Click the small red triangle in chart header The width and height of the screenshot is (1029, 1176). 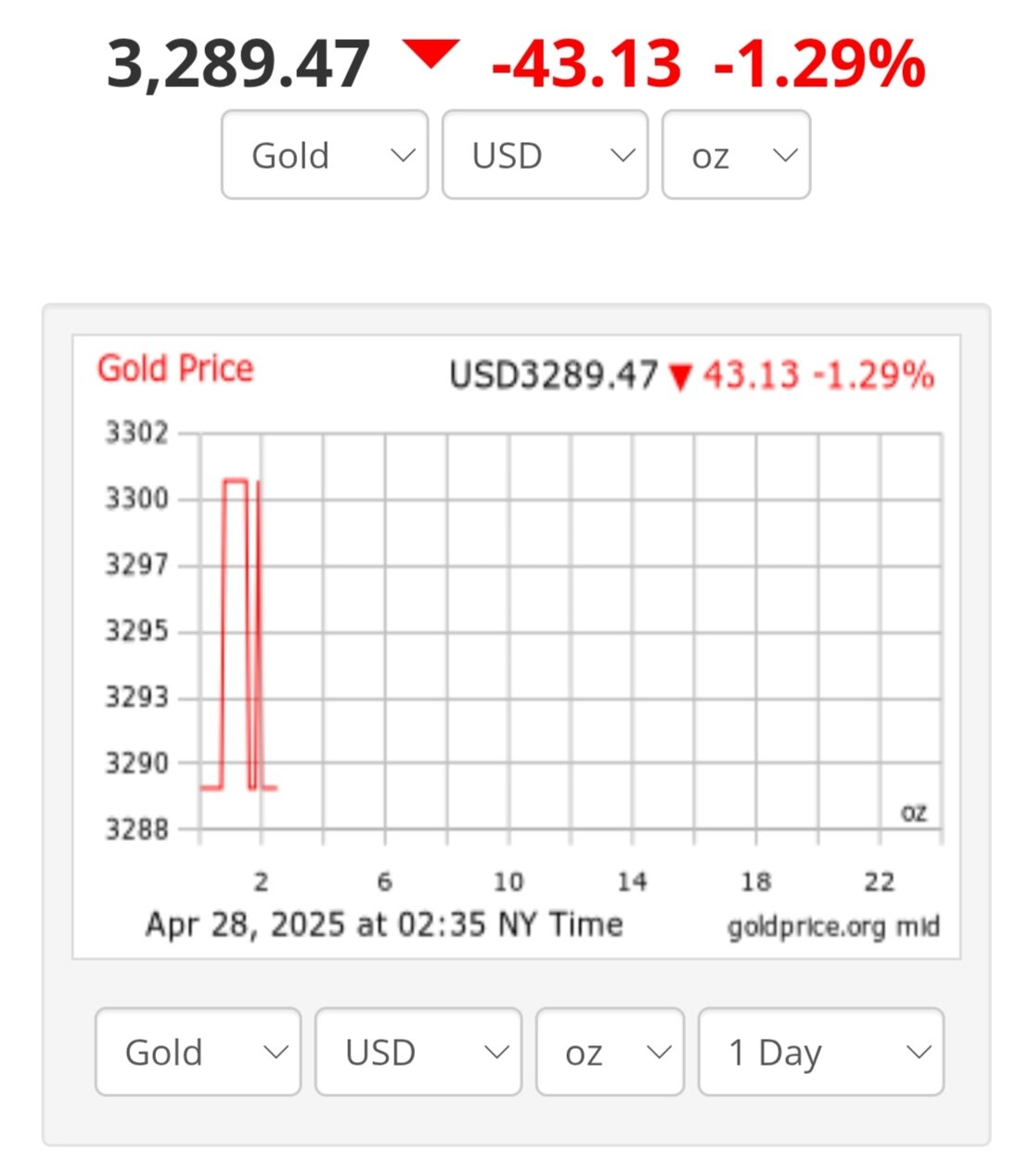681,377
